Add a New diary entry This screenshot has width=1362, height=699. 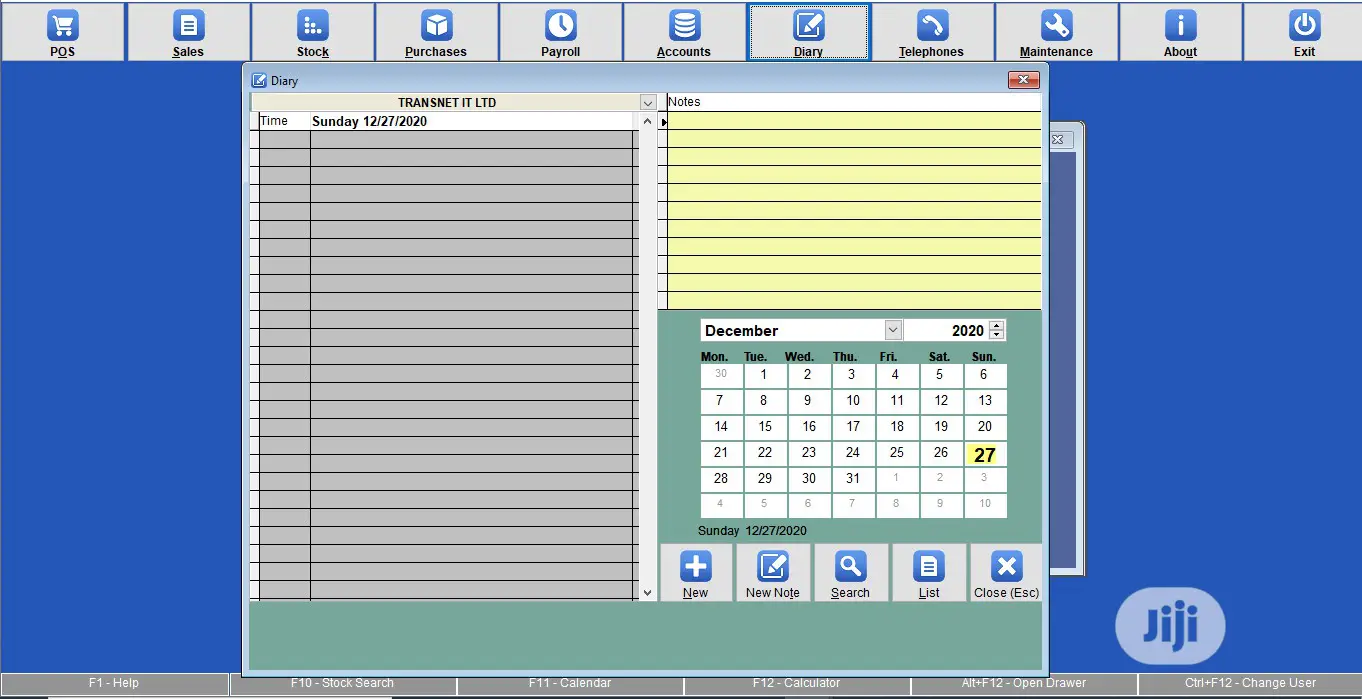pos(696,573)
